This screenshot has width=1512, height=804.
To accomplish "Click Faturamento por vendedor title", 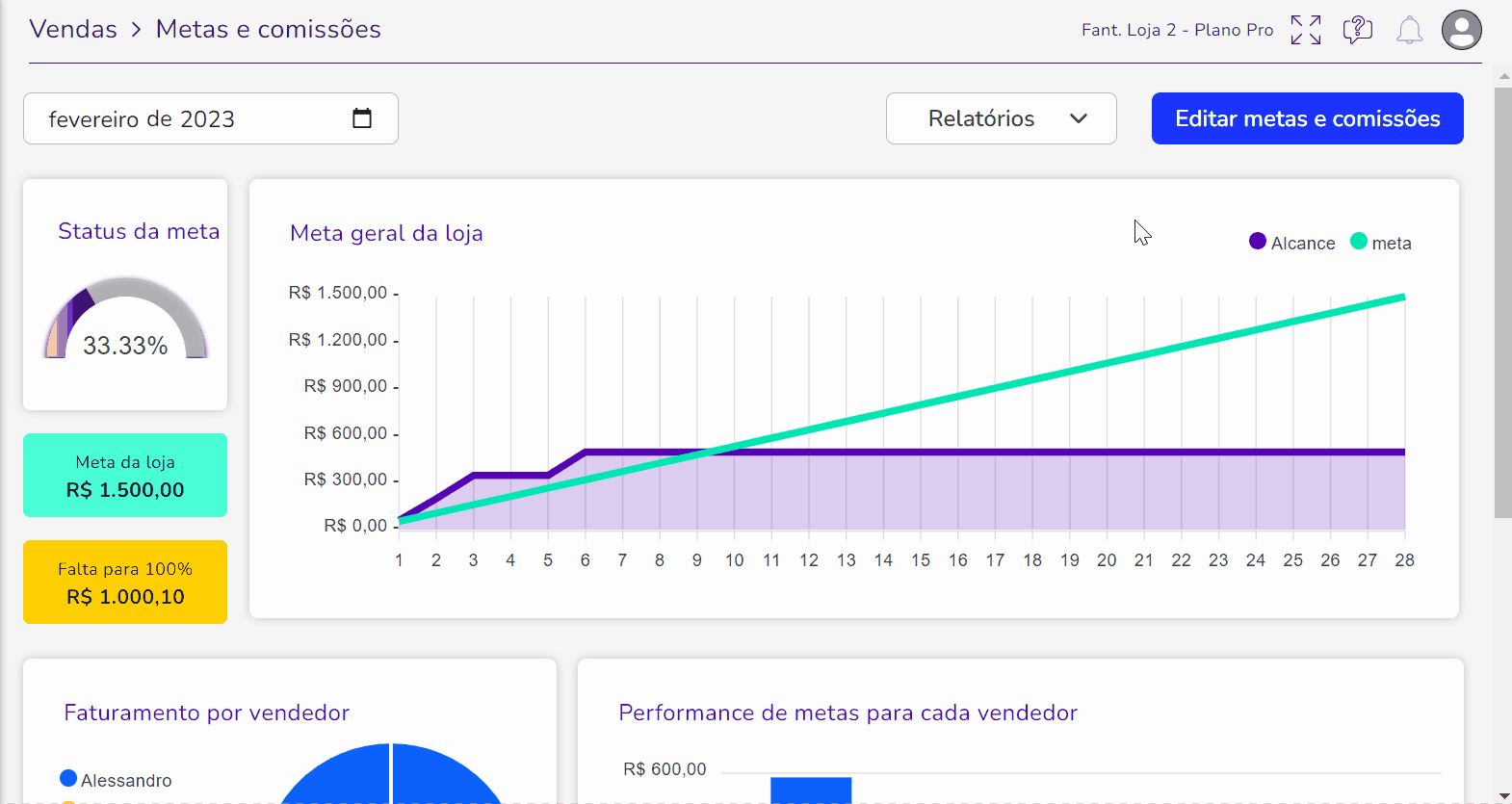I will pos(206,713).
